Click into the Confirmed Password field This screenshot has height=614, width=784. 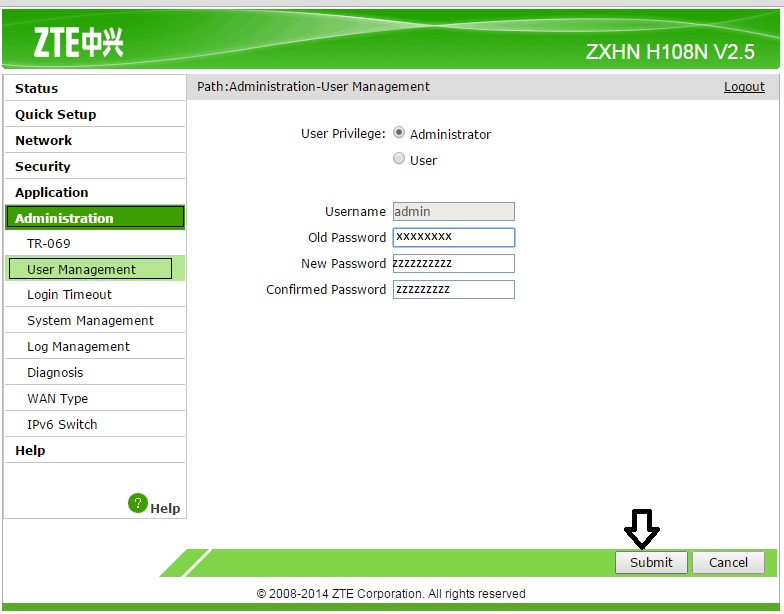coord(454,290)
